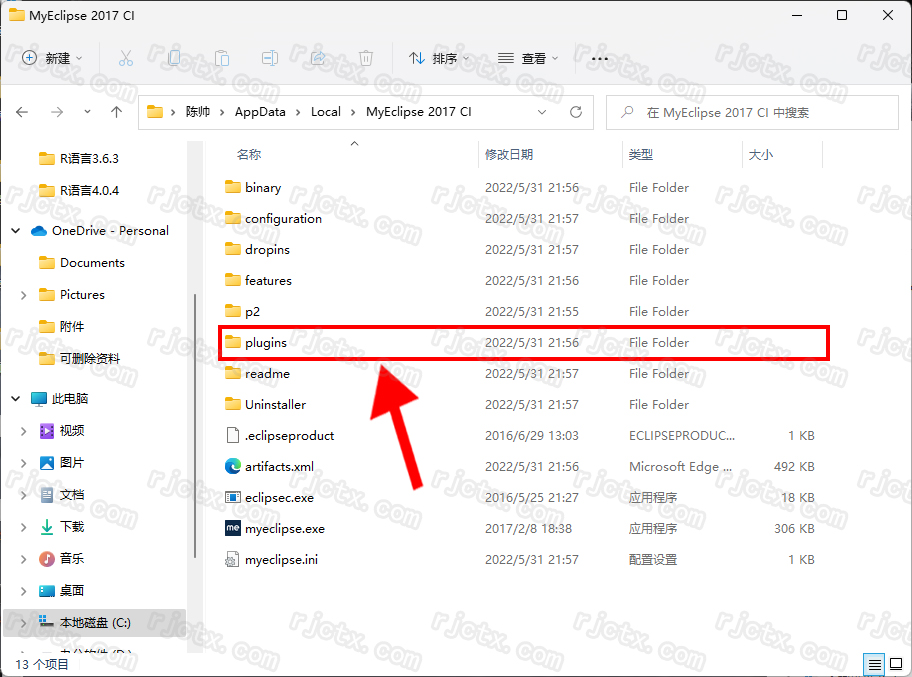The image size is (912, 677).
Task: Click the Delete trash can icon
Action: (366, 59)
